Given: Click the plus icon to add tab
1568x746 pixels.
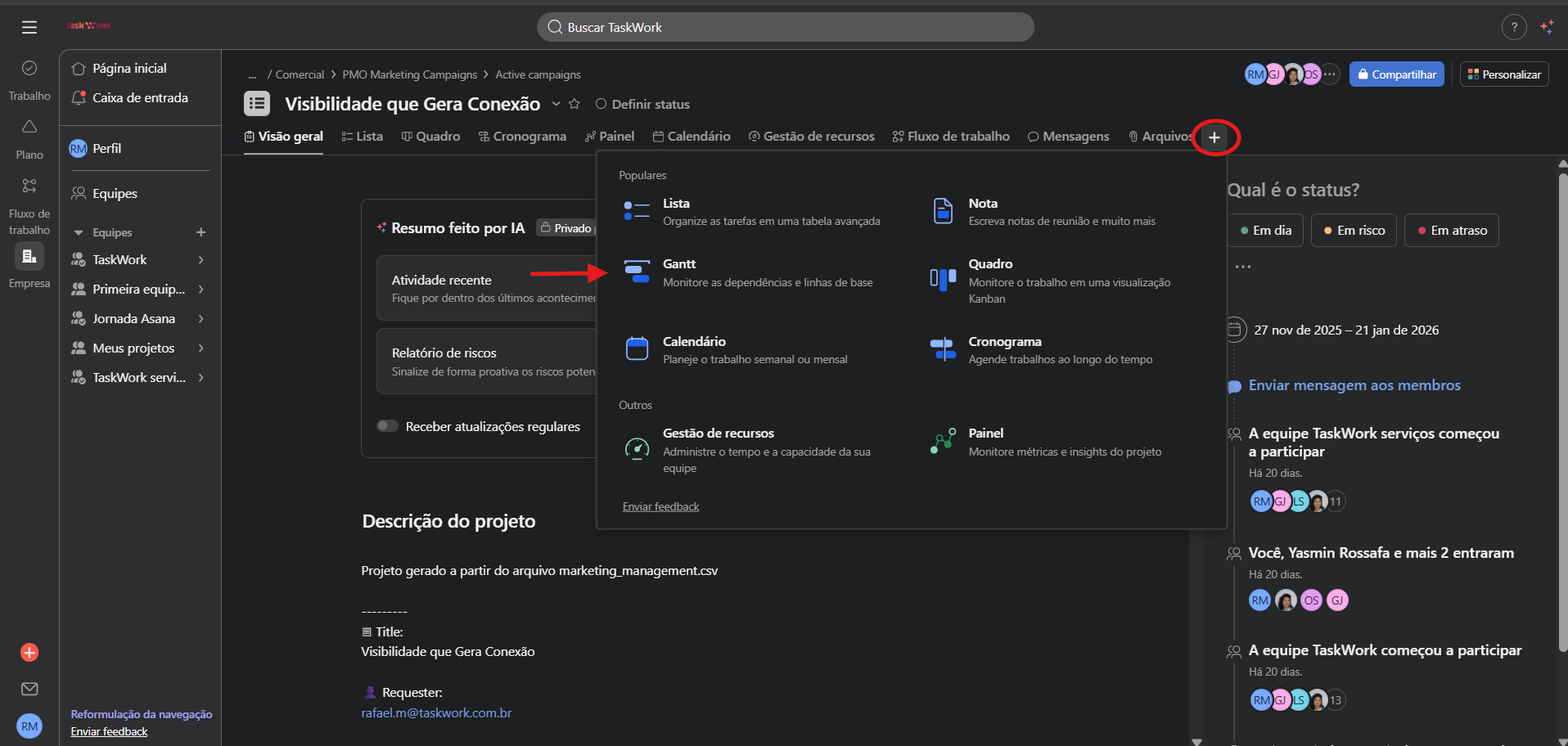Looking at the screenshot, I should [1214, 137].
